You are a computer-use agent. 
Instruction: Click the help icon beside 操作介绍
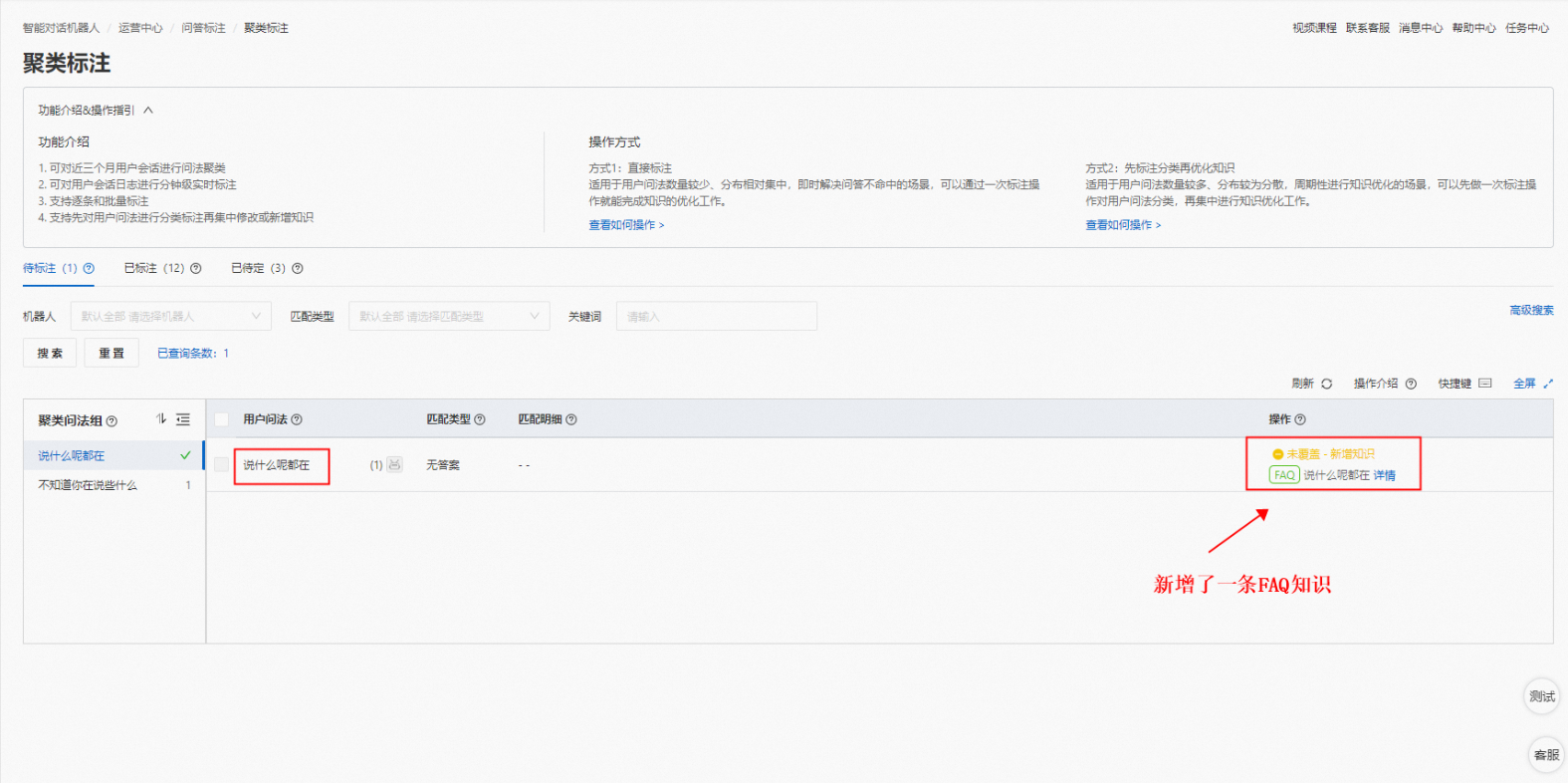tap(1411, 384)
